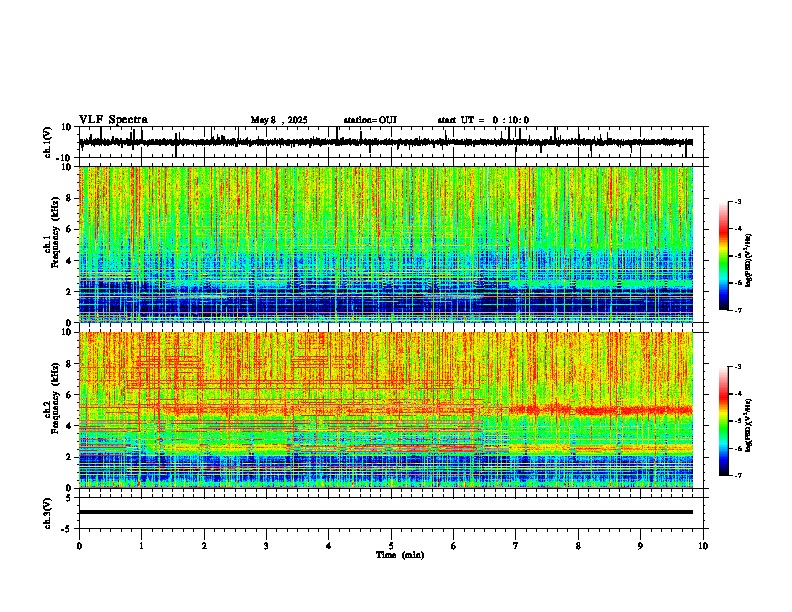Click the "ch.3(V)" axis label

coord(48,513)
